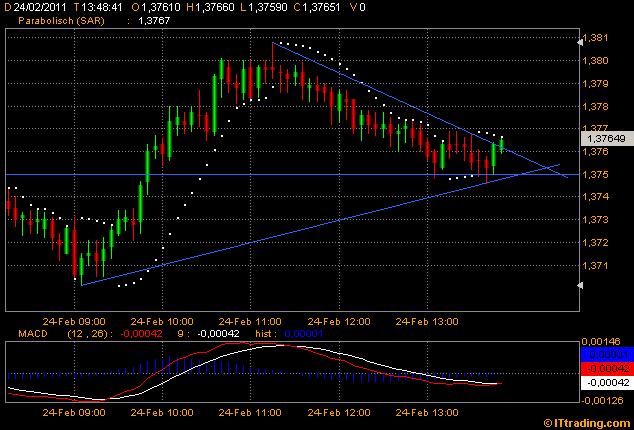Viewport: 634px width, 430px height.
Task: Click the blue histogram value 0,00001 in MACD header
Action: pos(303,334)
